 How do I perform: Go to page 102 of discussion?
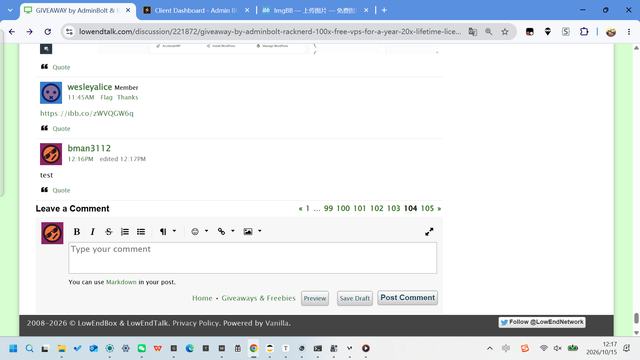click(x=377, y=208)
